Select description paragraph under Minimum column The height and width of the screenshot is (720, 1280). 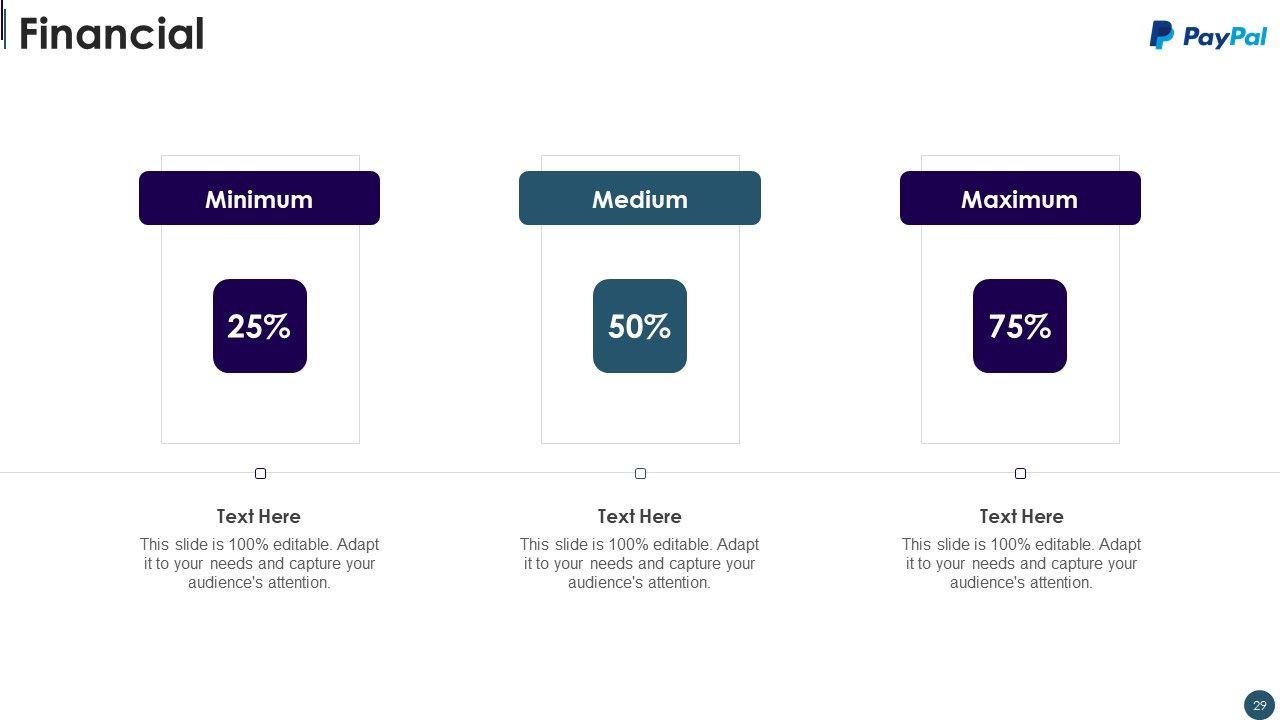(x=259, y=563)
